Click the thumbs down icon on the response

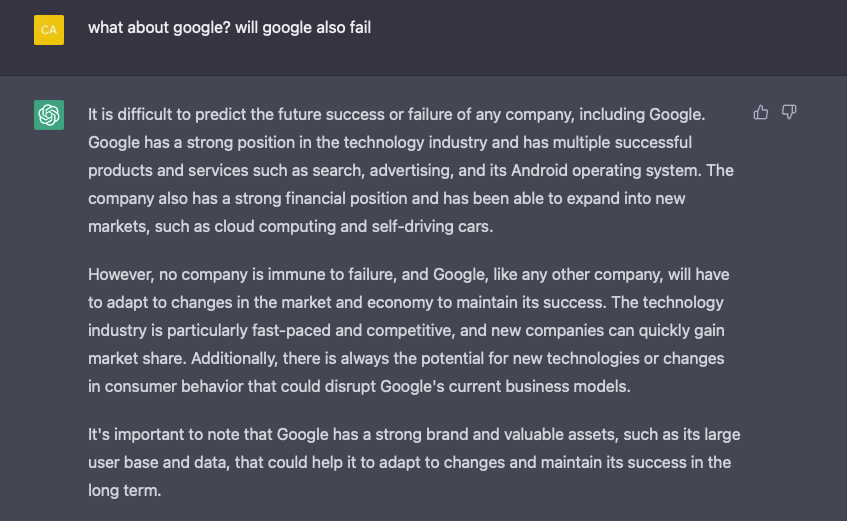point(789,112)
